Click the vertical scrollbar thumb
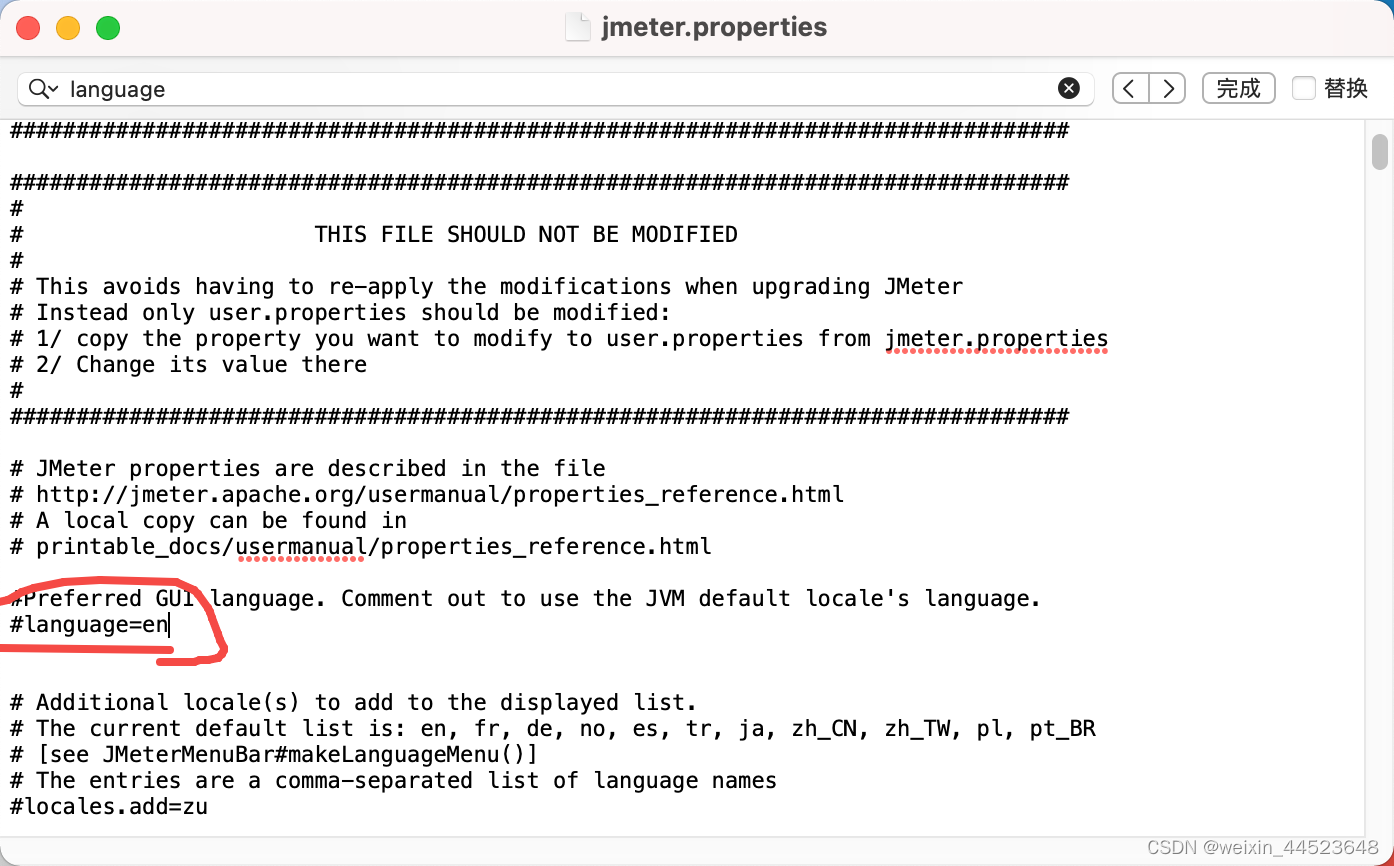 [1380, 152]
